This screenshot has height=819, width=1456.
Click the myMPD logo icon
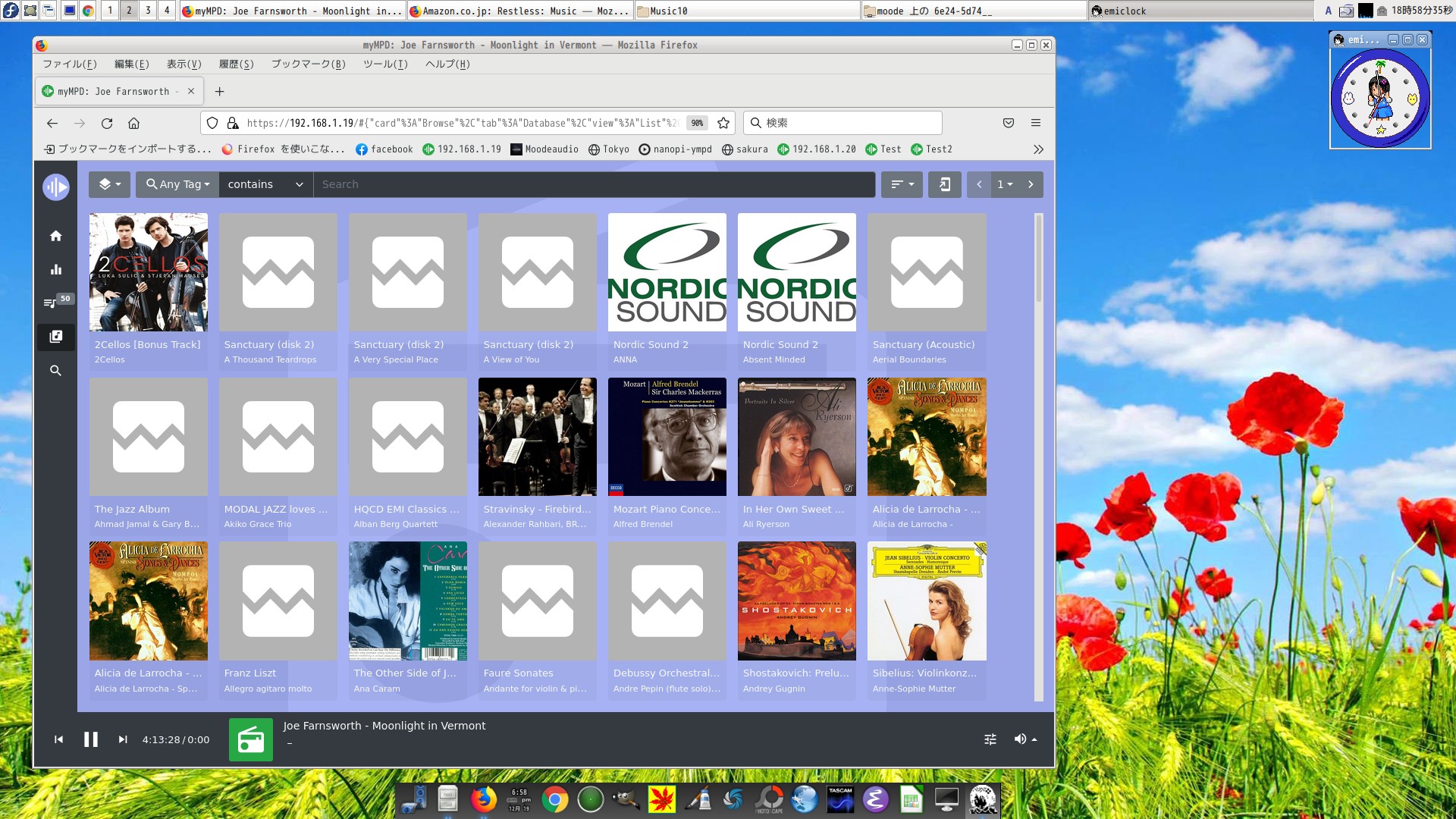click(55, 187)
